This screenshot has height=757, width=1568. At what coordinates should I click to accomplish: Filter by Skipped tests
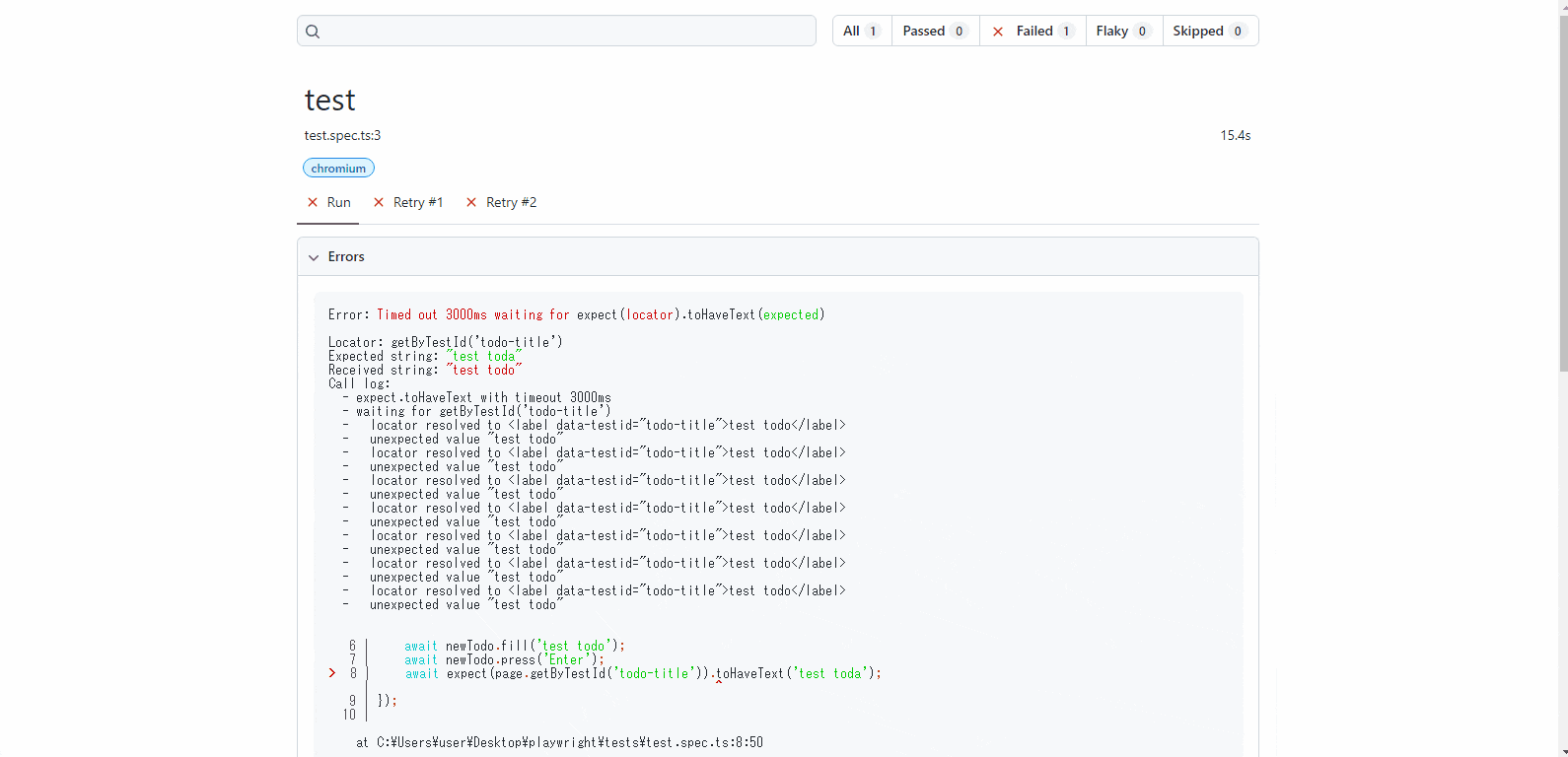click(1210, 31)
